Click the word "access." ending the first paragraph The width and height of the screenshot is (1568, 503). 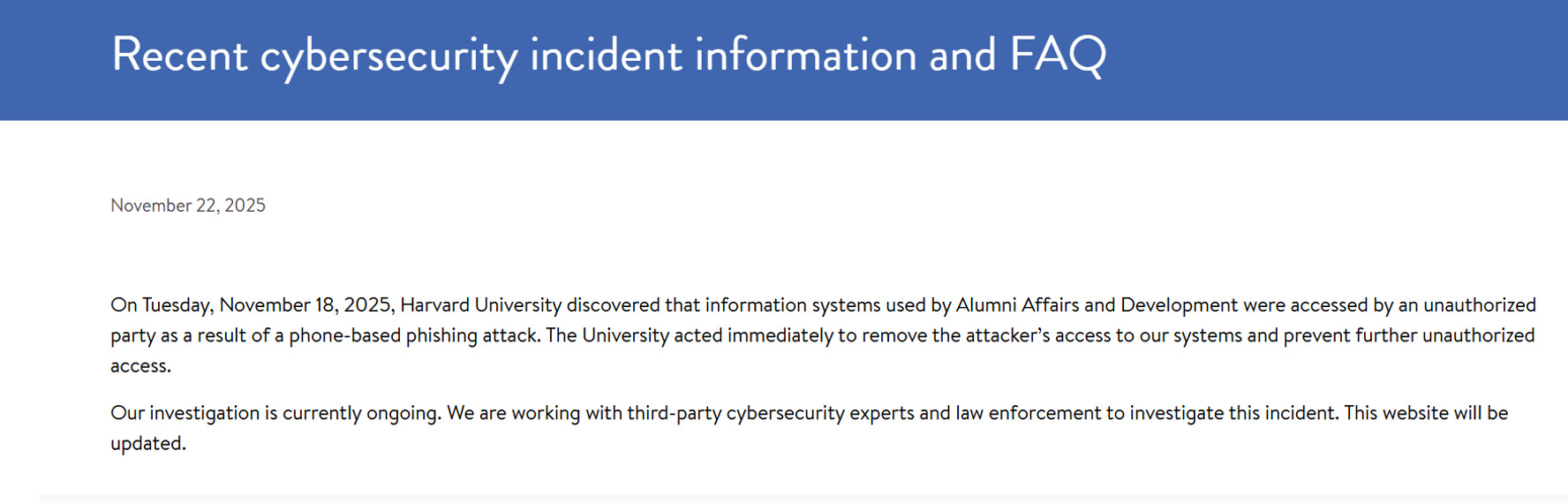pos(140,366)
